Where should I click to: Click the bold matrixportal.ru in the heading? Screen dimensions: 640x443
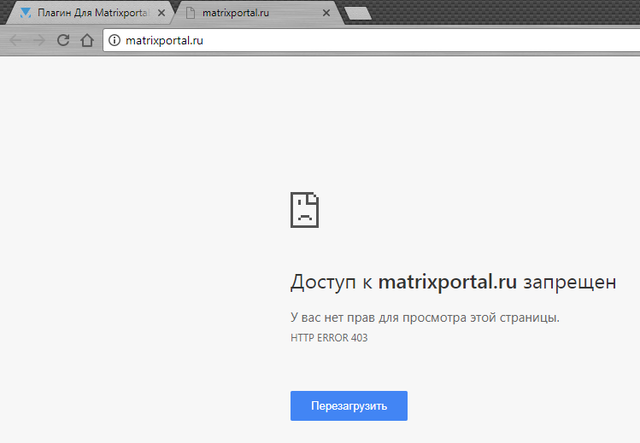[448, 282]
